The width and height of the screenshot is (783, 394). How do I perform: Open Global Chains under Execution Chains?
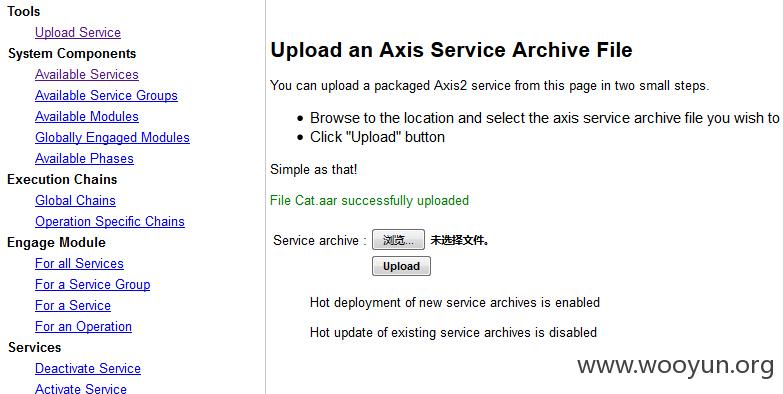[75, 200]
